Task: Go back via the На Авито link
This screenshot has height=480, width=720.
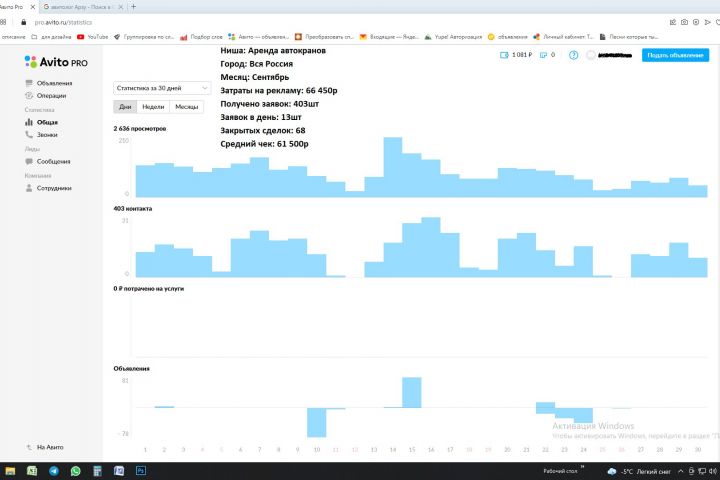Action: [x=45, y=447]
